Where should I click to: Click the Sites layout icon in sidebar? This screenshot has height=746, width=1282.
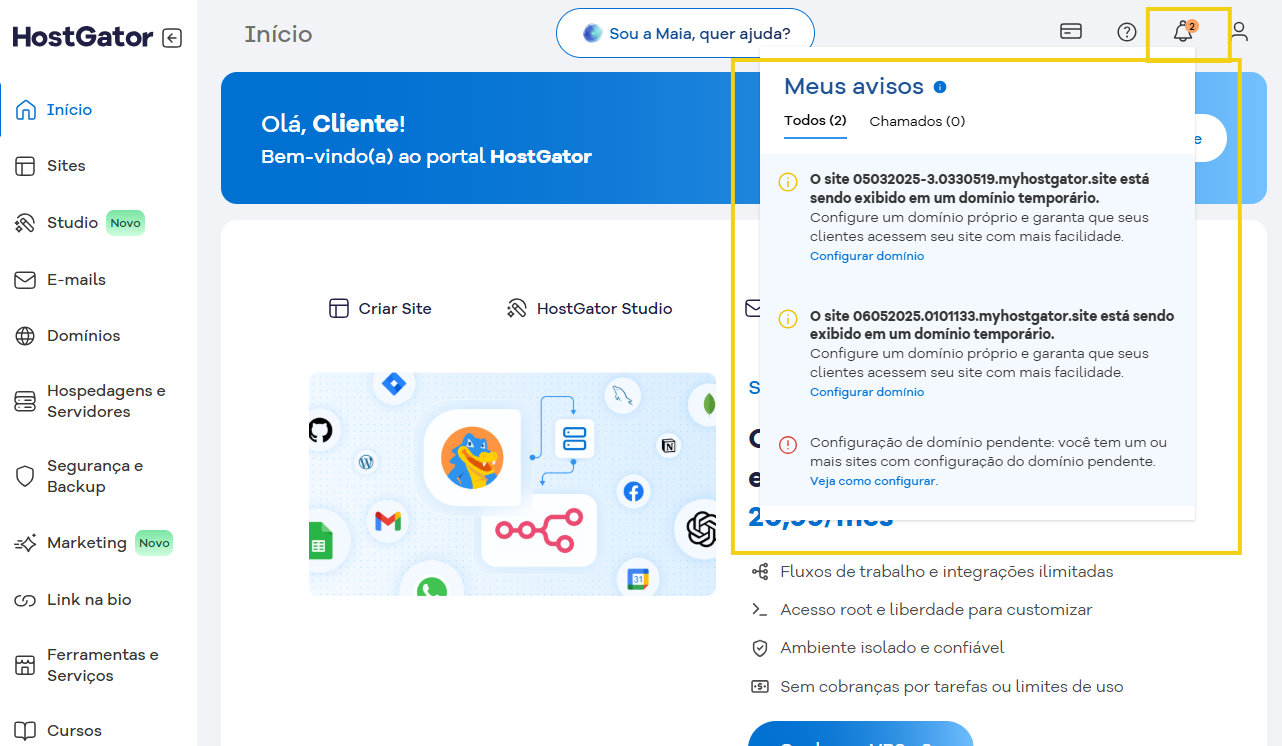click(x=25, y=166)
